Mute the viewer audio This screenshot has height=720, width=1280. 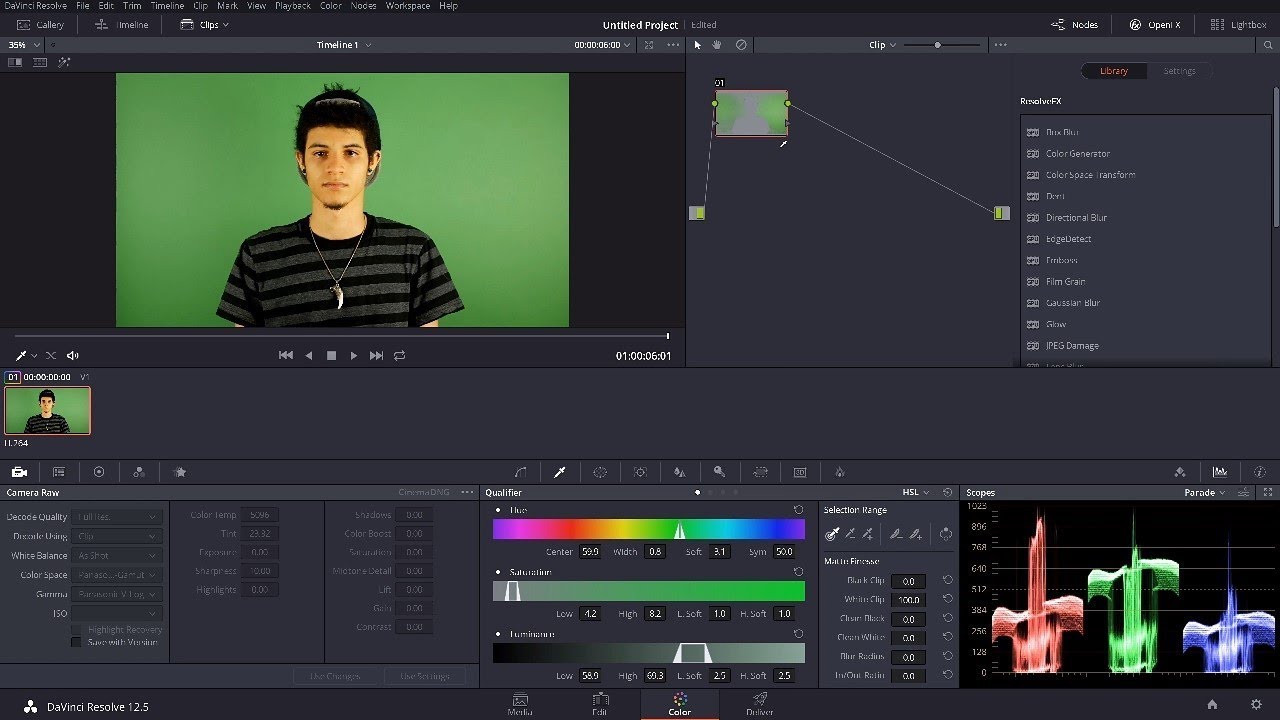click(73, 356)
